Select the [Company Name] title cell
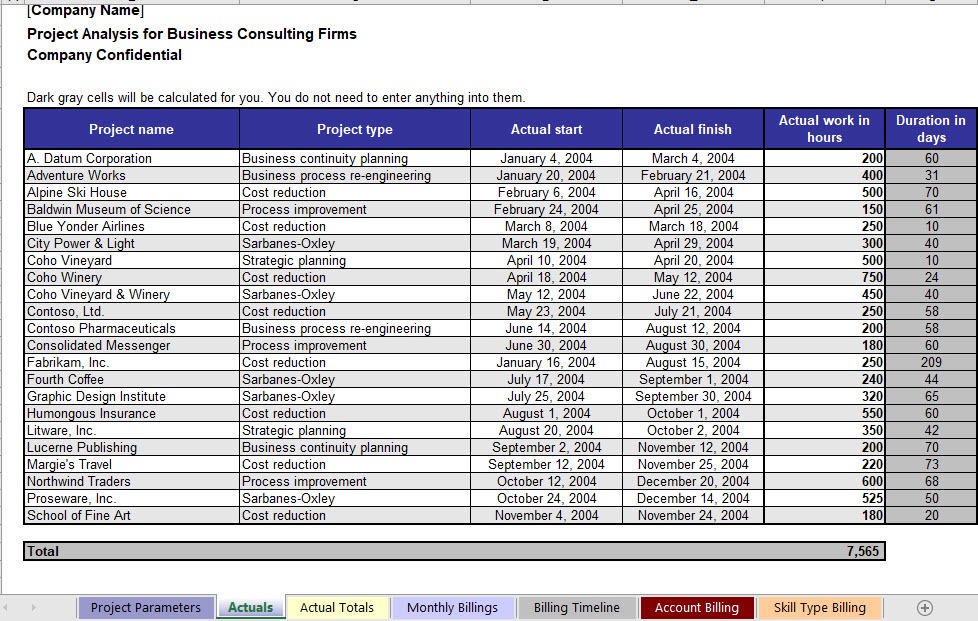The width and height of the screenshot is (978, 621). (x=85, y=11)
